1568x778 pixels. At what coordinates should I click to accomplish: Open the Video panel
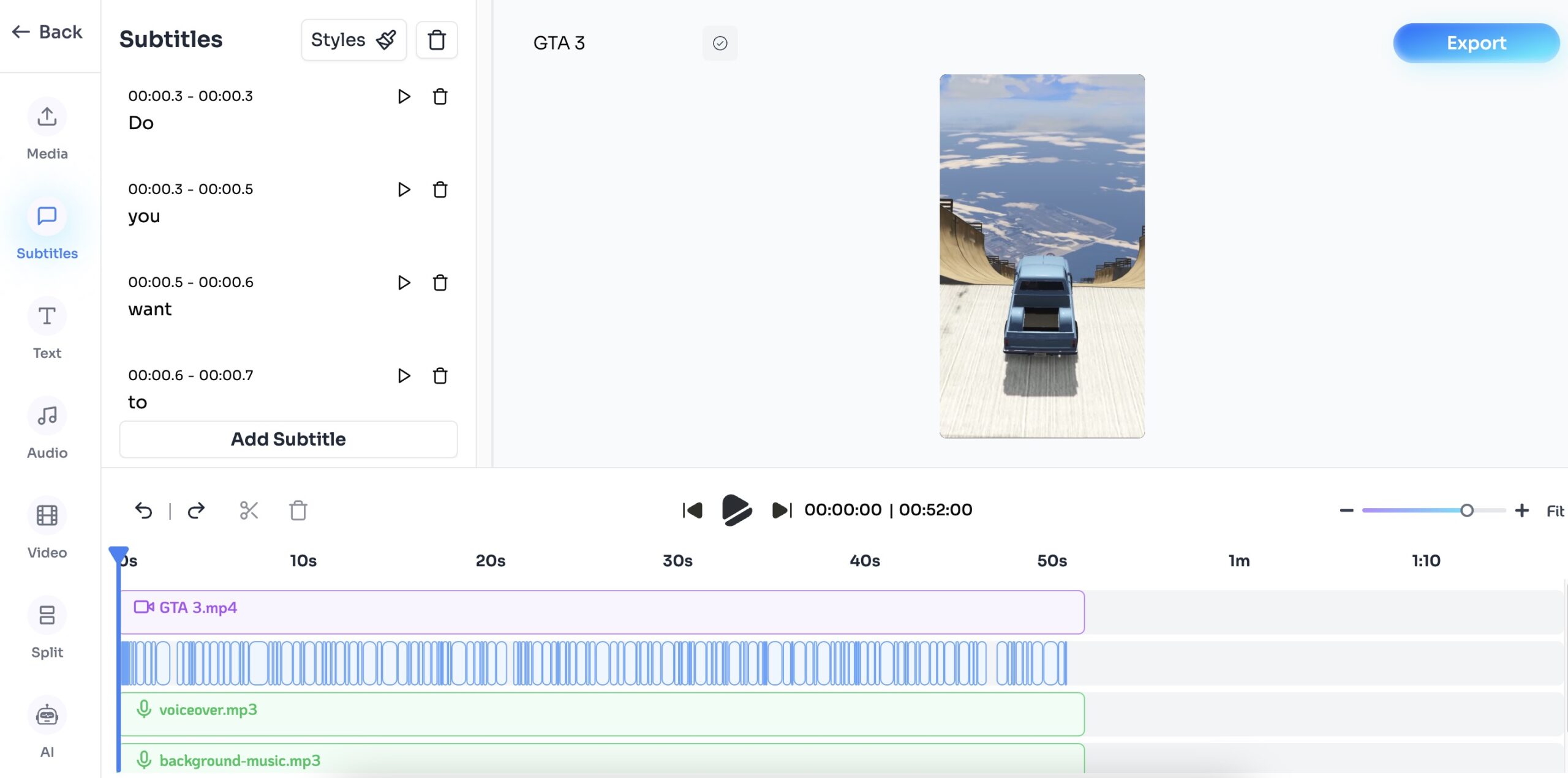click(47, 528)
